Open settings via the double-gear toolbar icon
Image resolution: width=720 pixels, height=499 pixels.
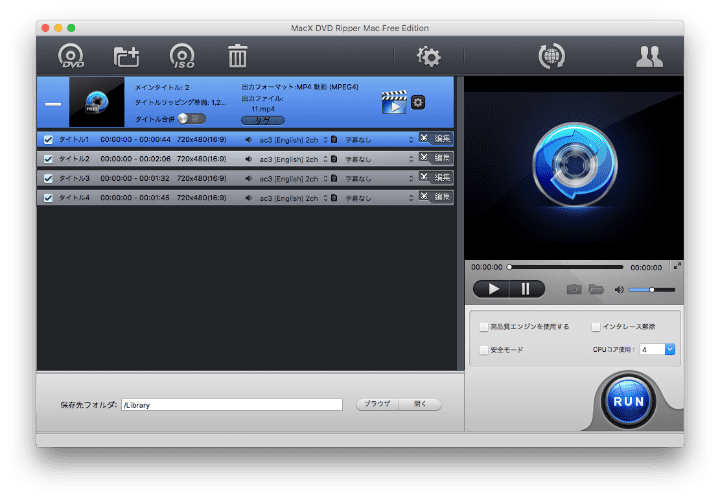(x=428, y=56)
